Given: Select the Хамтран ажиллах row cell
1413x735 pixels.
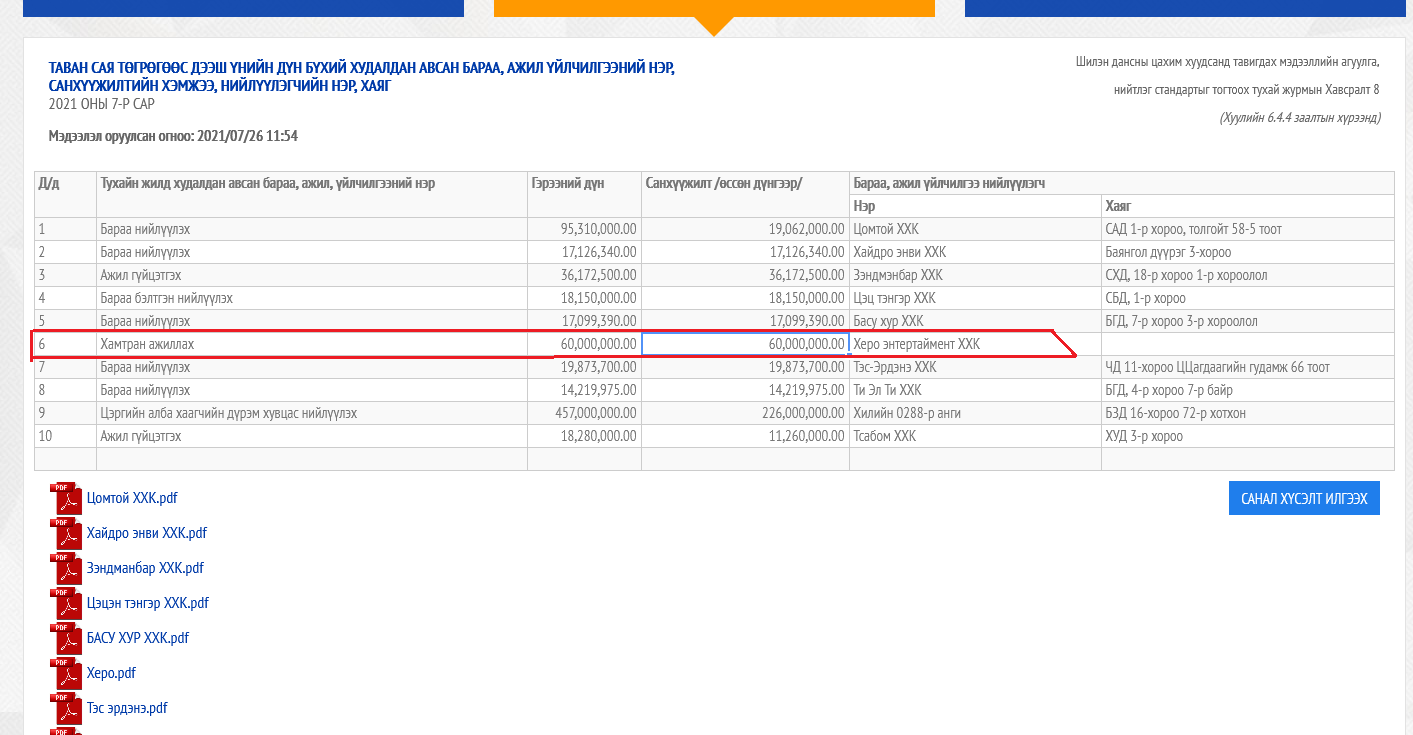Looking at the screenshot, I should coord(311,344).
